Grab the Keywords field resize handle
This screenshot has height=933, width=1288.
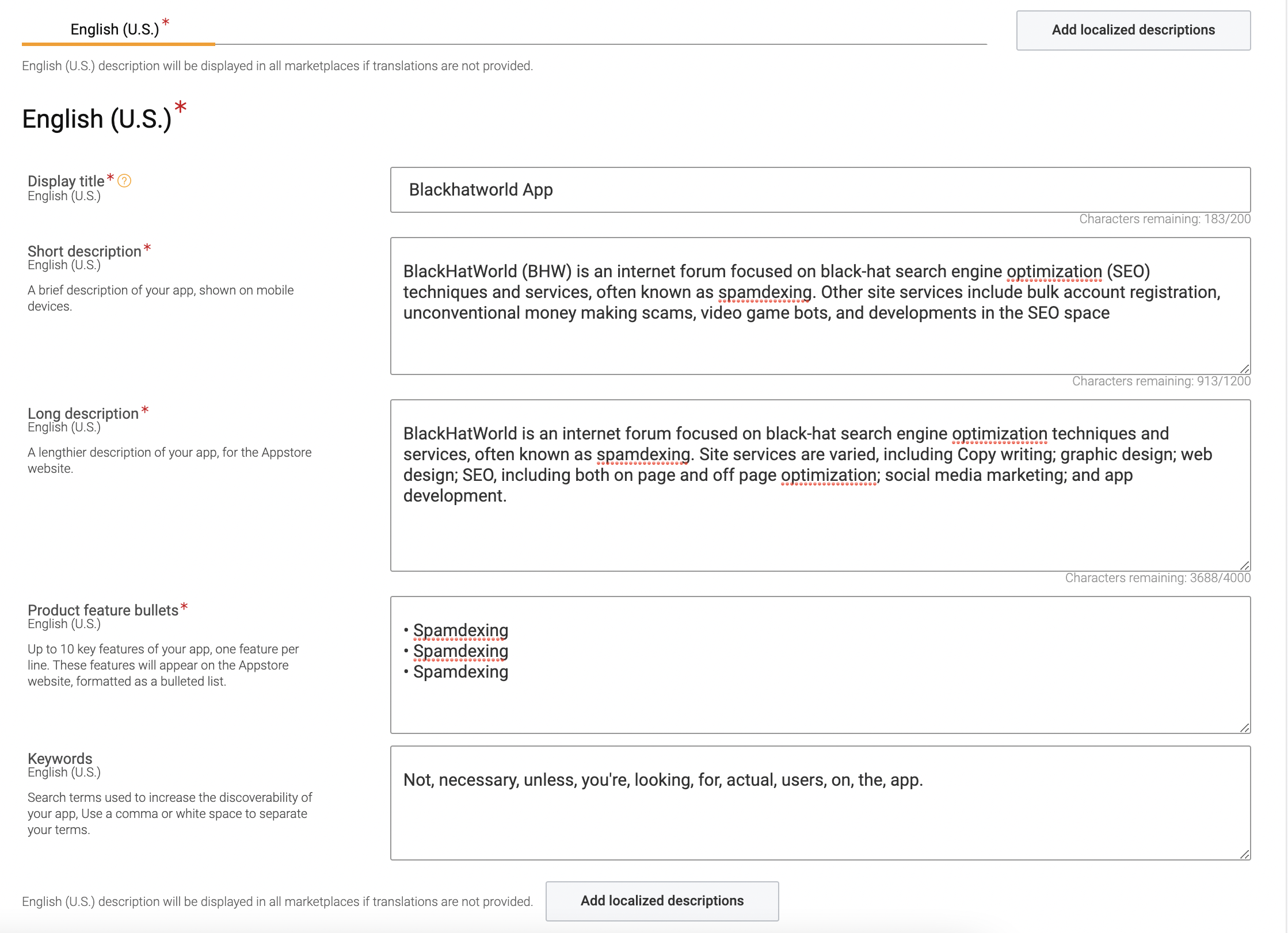1244,854
